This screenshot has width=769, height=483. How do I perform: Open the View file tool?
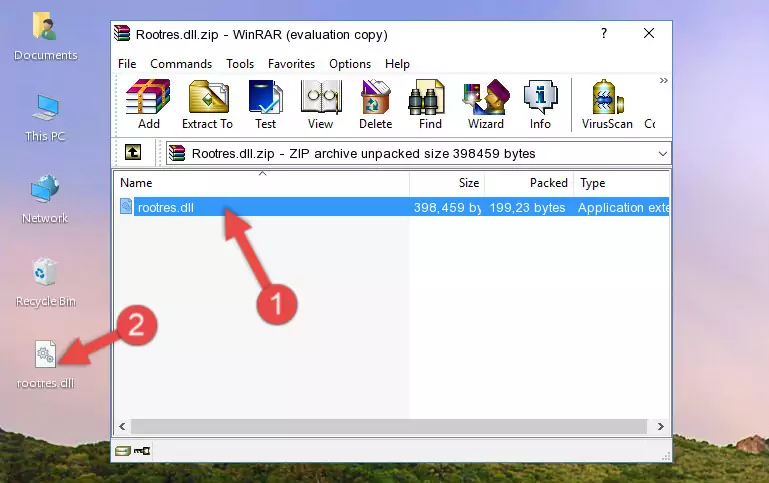321,104
